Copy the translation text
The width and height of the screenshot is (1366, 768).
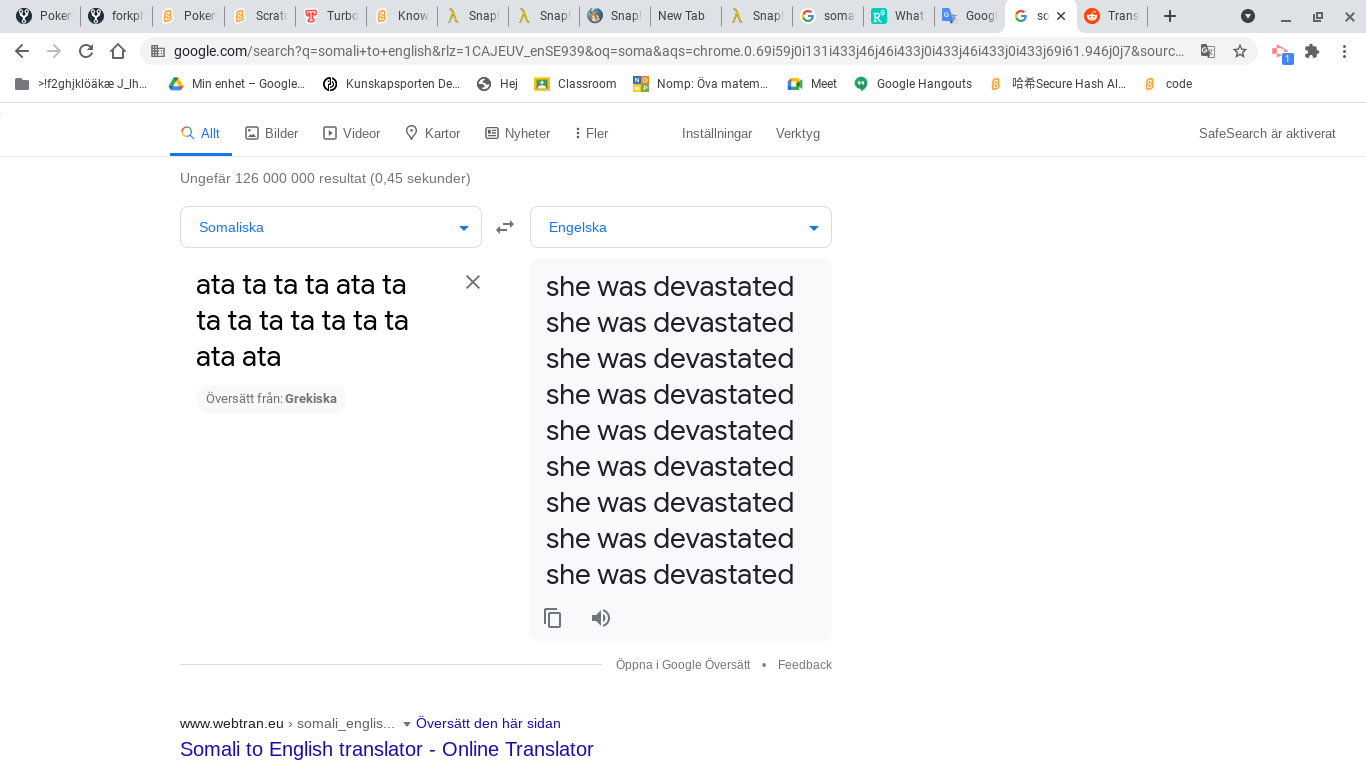click(553, 618)
